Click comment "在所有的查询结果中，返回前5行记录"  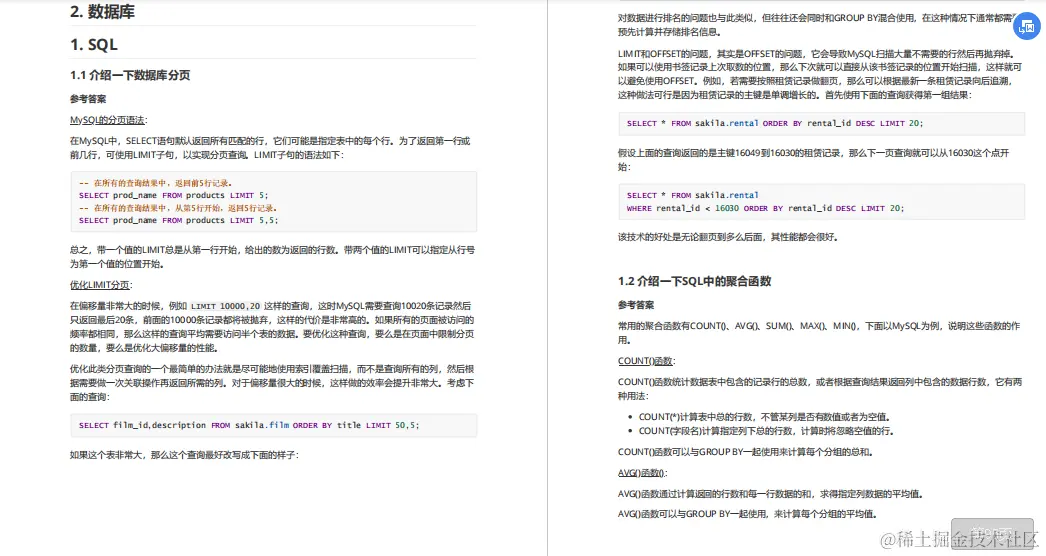pyautogui.click(x=162, y=183)
